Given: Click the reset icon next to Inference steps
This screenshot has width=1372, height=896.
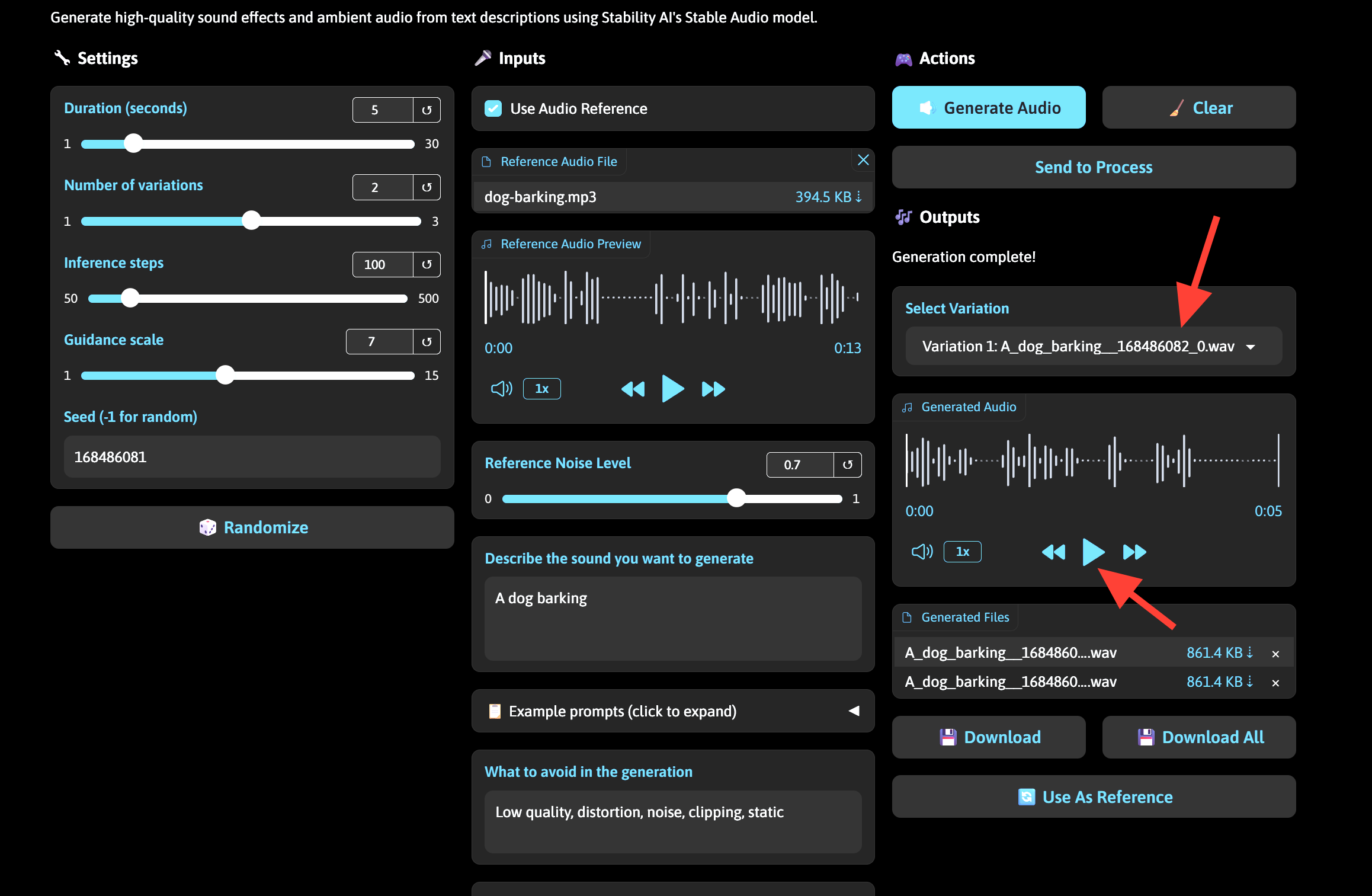Looking at the screenshot, I should click(x=427, y=264).
